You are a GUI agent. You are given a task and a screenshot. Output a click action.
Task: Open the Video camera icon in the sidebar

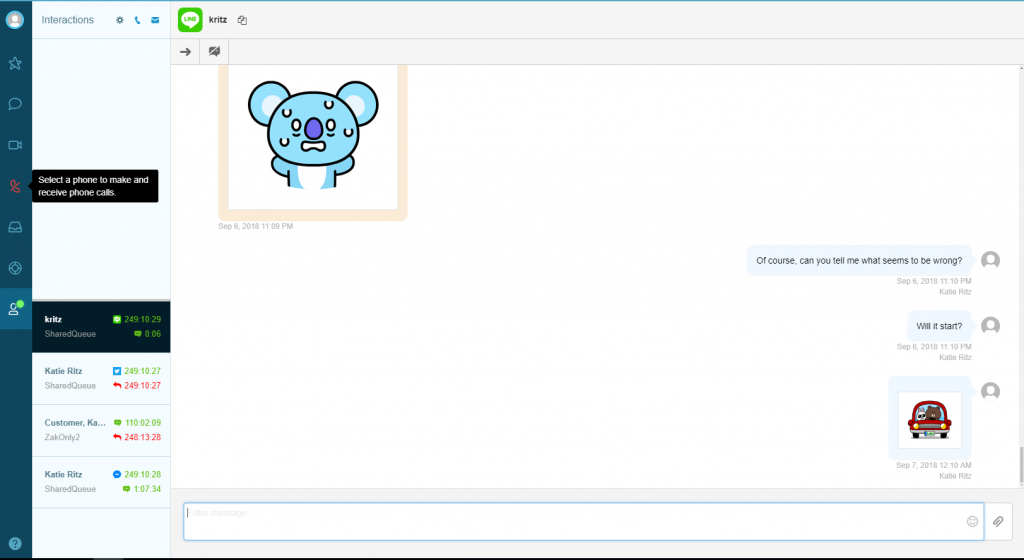point(15,145)
